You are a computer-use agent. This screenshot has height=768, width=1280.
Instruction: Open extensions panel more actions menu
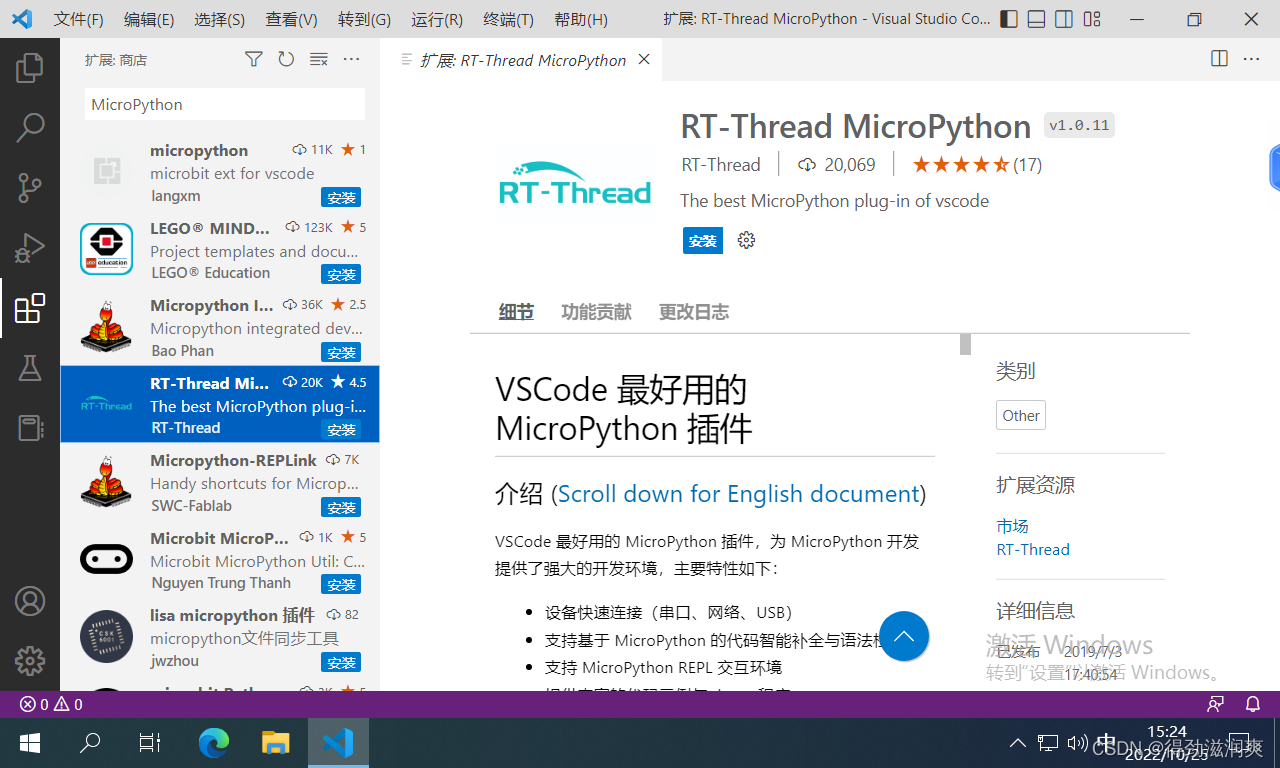tap(351, 60)
